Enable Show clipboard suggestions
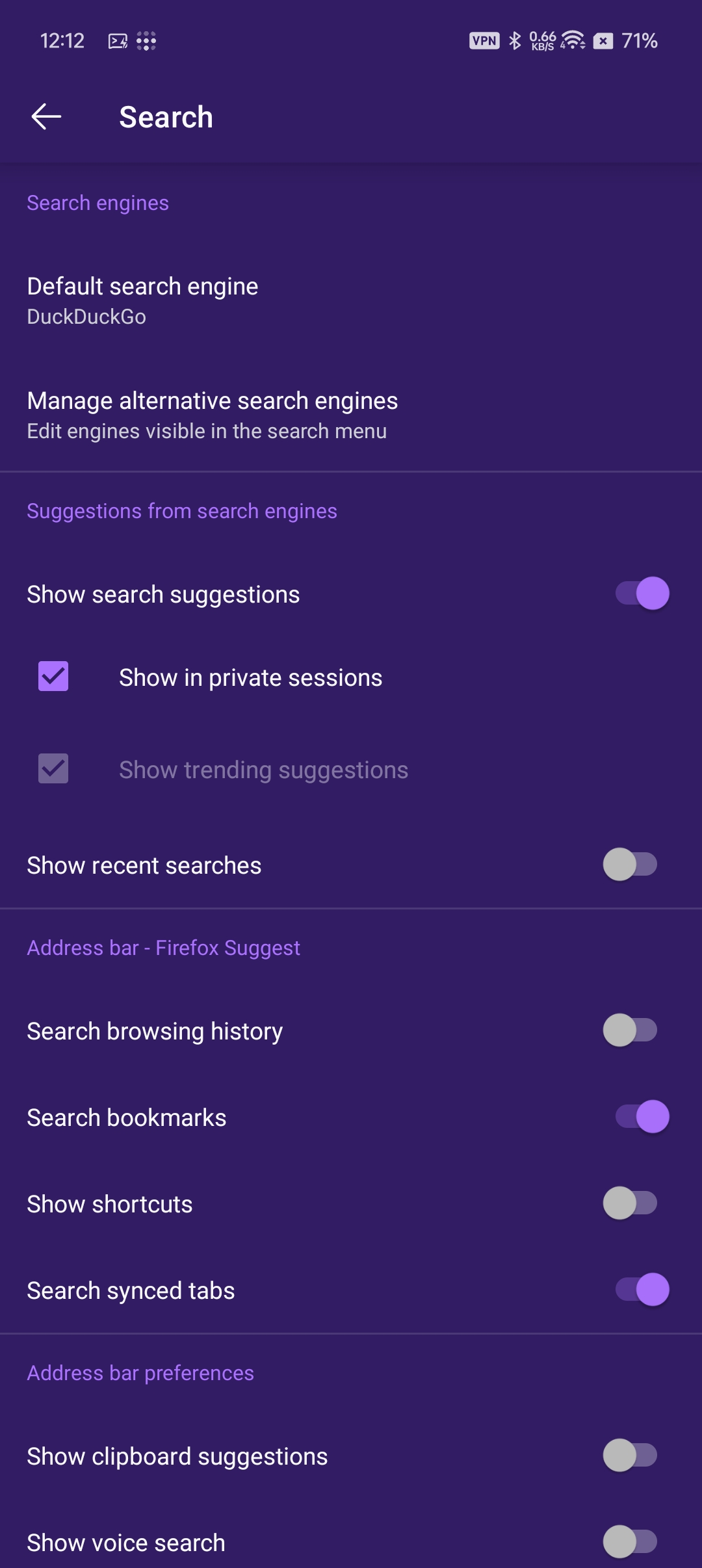This screenshot has height=1568, width=702. pyautogui.click(x=630, y=1456)
